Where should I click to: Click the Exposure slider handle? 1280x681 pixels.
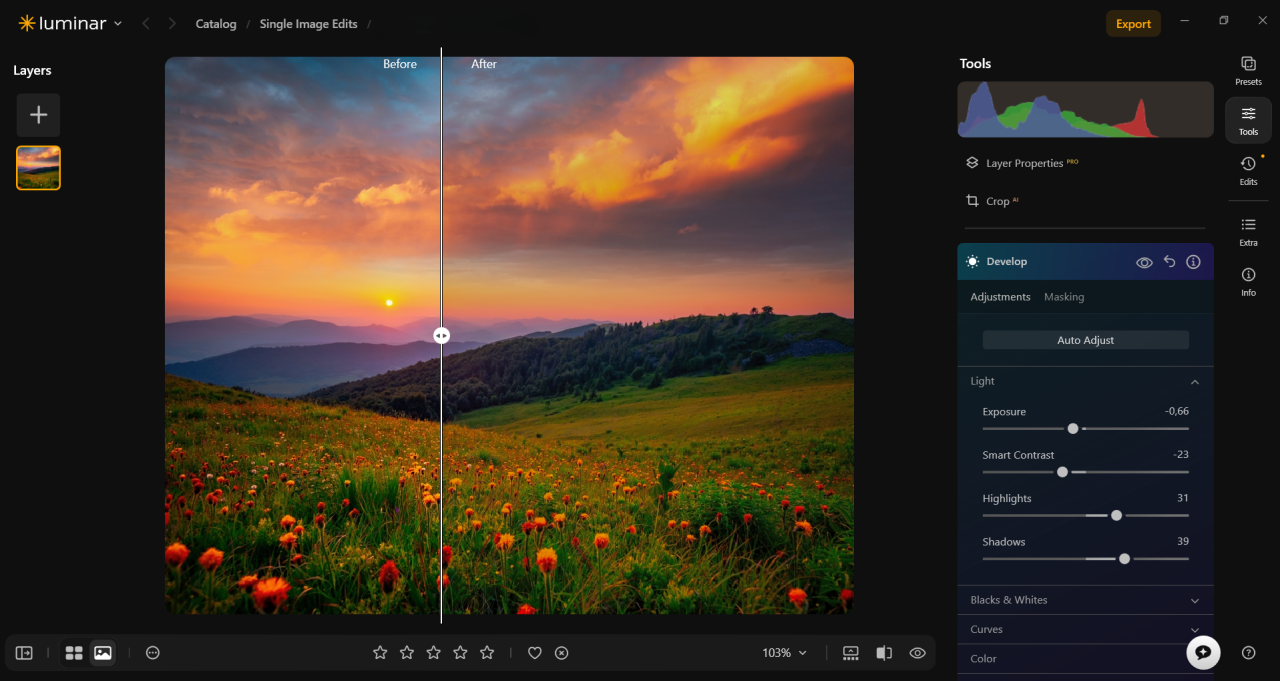[x=1073, y=428]
